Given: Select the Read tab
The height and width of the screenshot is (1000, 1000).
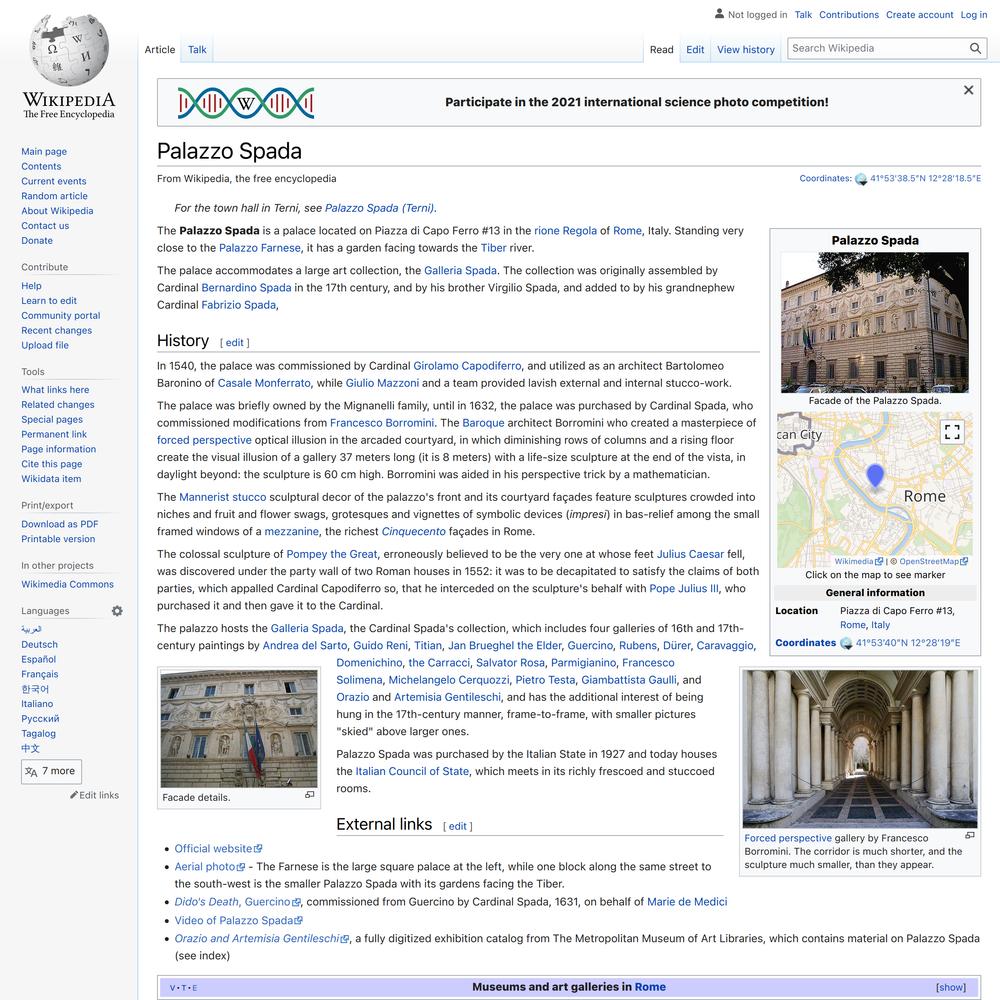Looking at the screenshot, I should click(661, 50).
